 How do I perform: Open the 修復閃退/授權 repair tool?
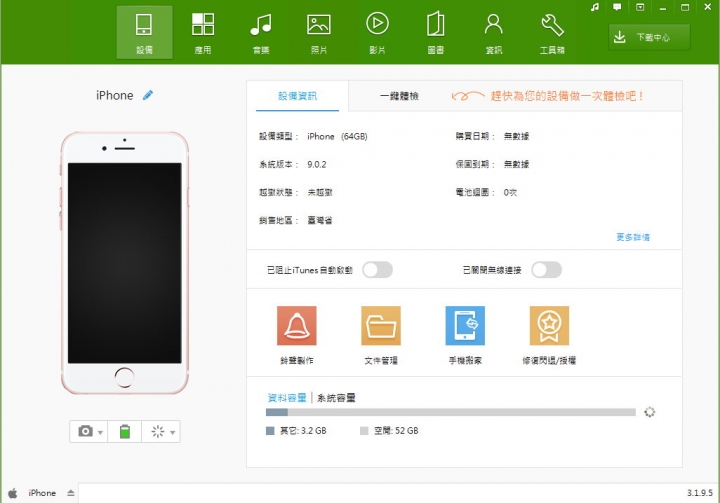coord(549,335)
